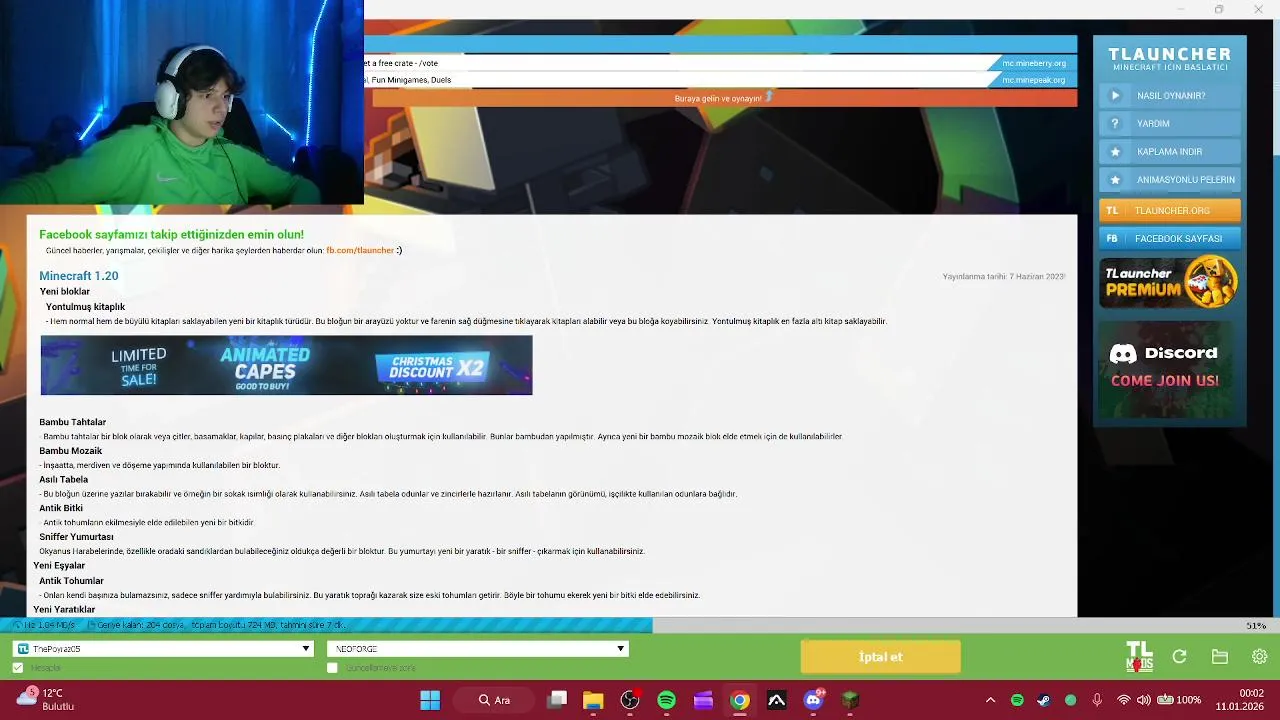Screen dimensions: 1280x720
Task: Click the İptal et button
Action: pyautogui.click(x=881, y=657)
